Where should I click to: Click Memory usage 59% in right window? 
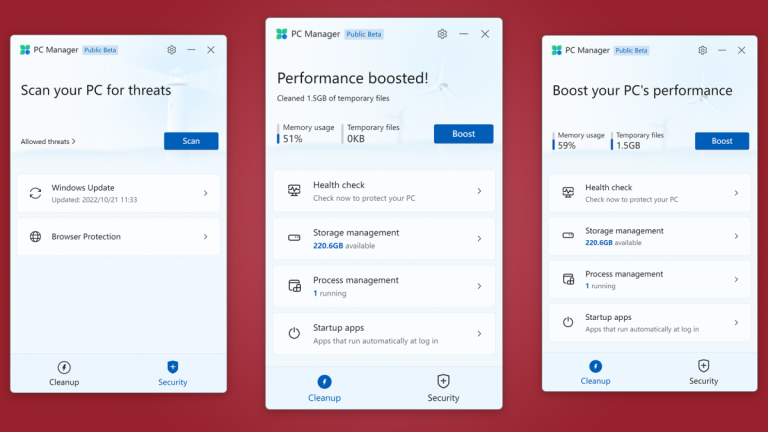(579, 141)
